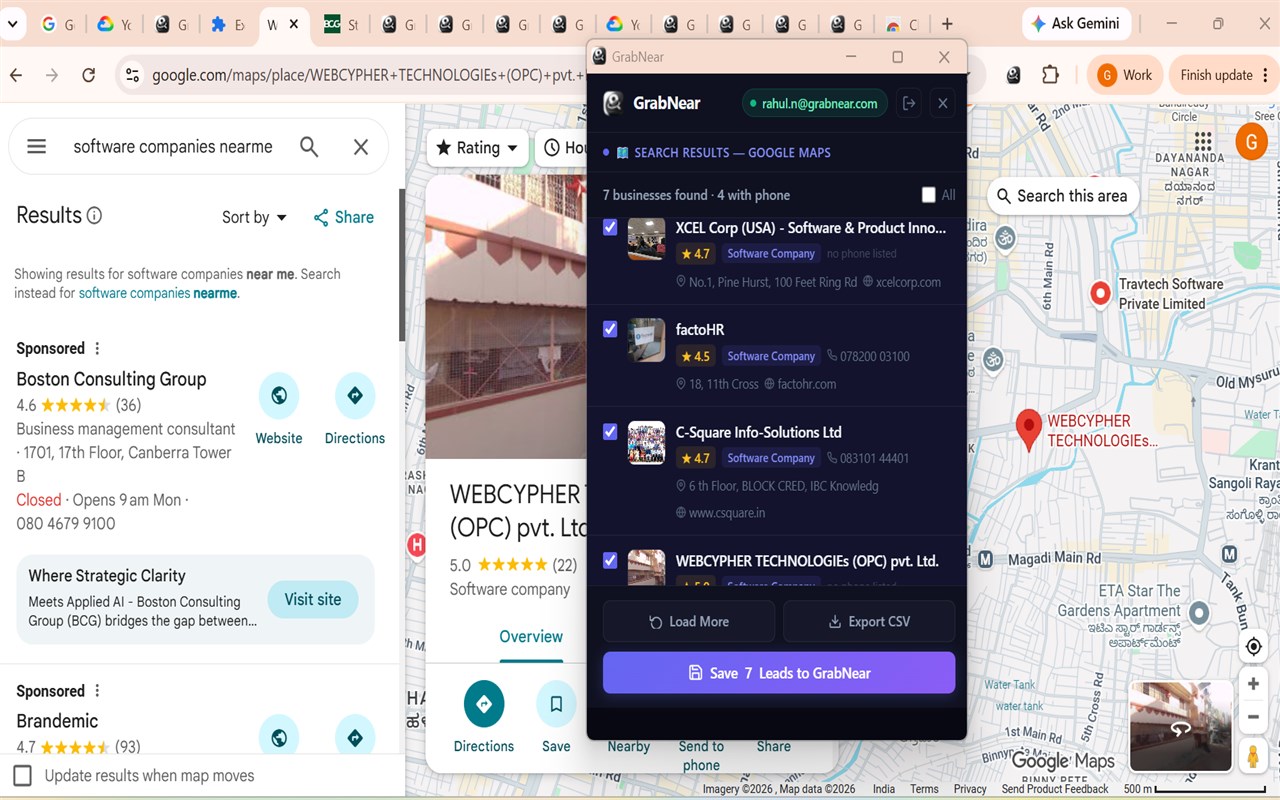Click Send Product Feedback in map footer
The image size is (1280, 800).
point(1055,789)
